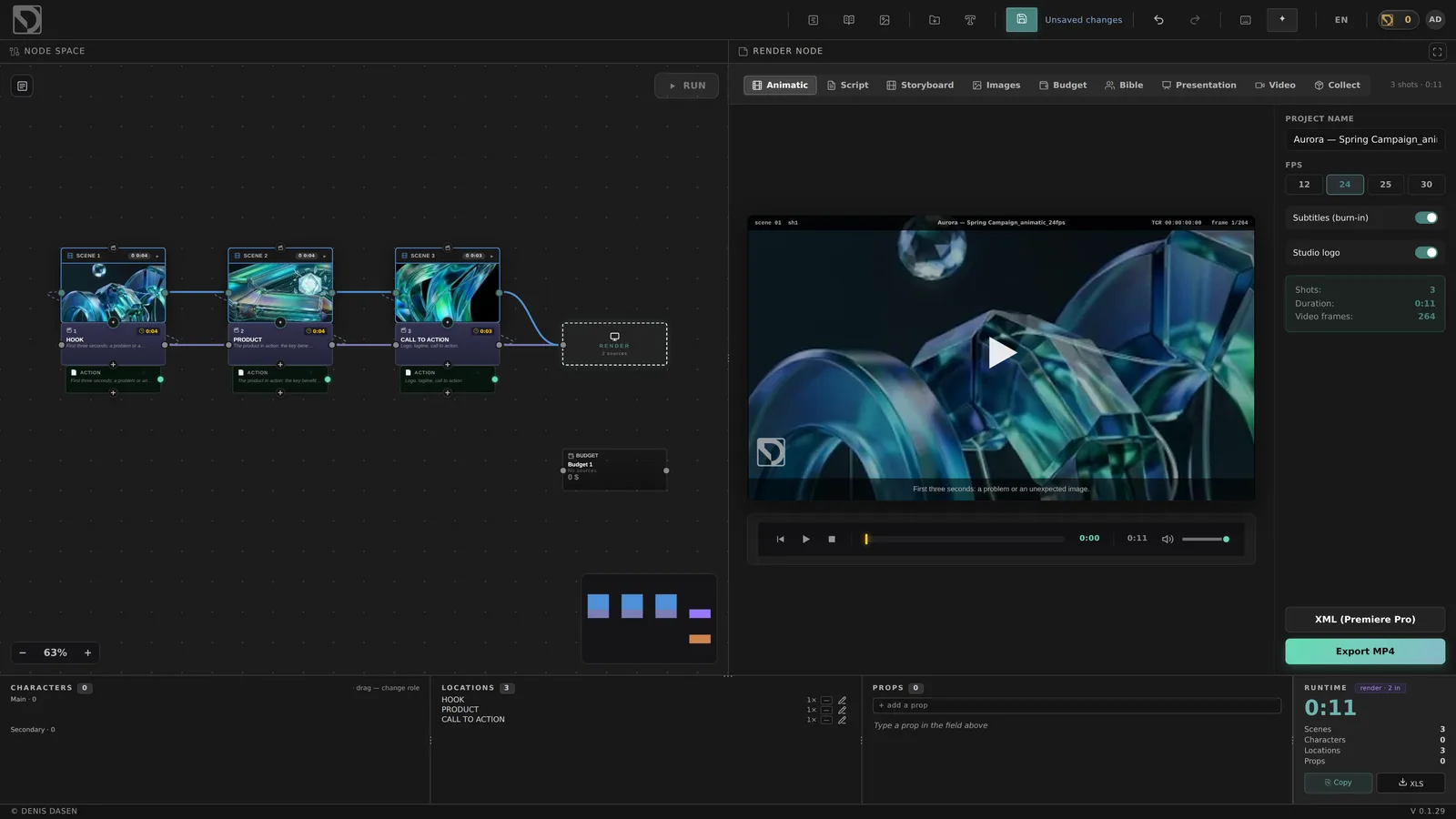Screen dimensions: 1456x819
Task: Set FPS to 25
Action: (x=1385, y=184)
